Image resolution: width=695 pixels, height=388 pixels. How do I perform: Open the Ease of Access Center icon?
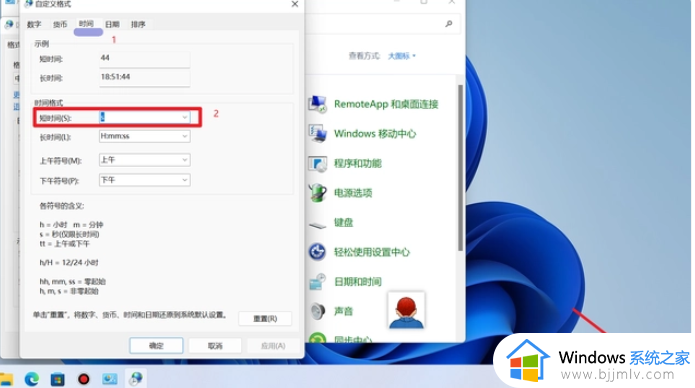(x=317, y=252)
